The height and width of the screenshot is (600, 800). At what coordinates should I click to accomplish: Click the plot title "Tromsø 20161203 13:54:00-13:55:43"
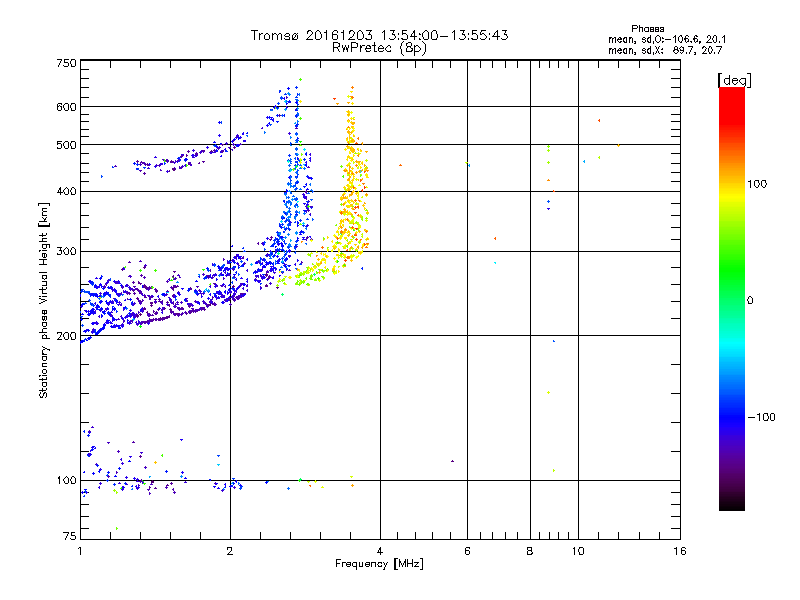coord(379,35)
